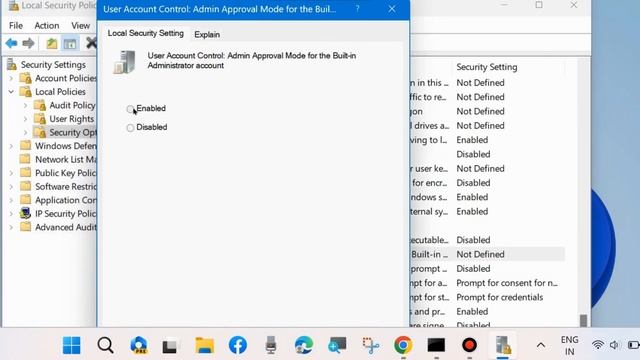Click the Forward arrow toolbar icon
Viewport: 640px width, 360px height.
tap(28, 43)
